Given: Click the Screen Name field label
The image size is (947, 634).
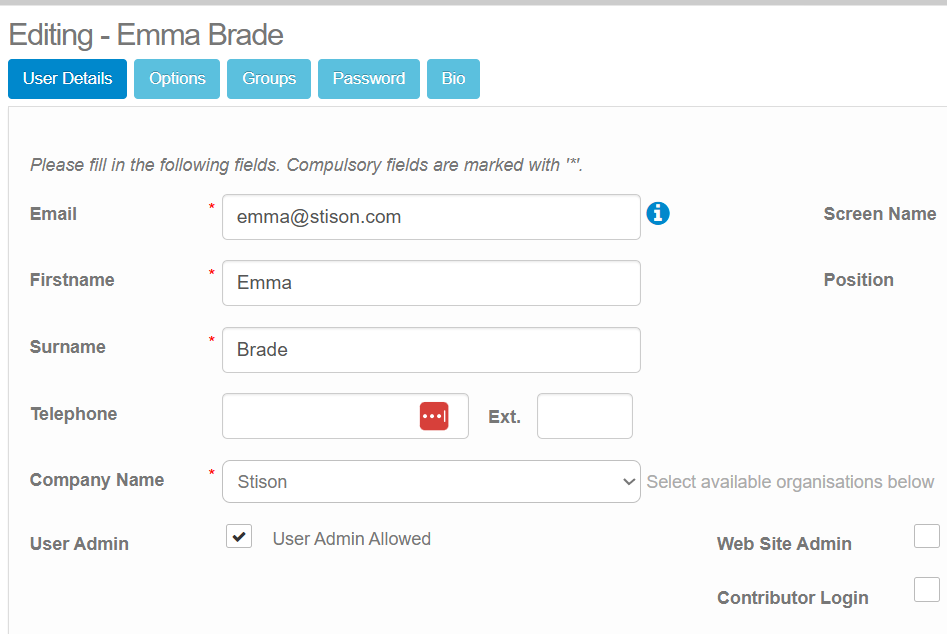Looking at the screenshot, I should coord(879,214).
